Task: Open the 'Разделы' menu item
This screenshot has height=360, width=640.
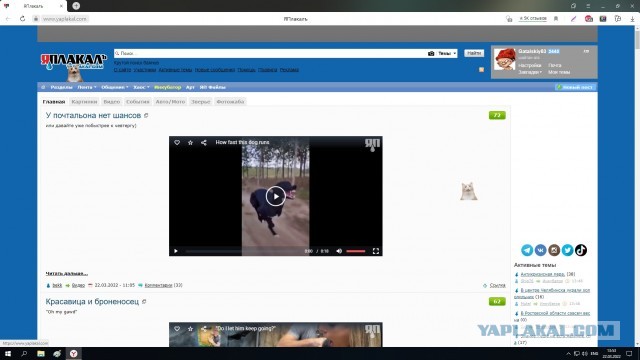Action: [61, 87]
